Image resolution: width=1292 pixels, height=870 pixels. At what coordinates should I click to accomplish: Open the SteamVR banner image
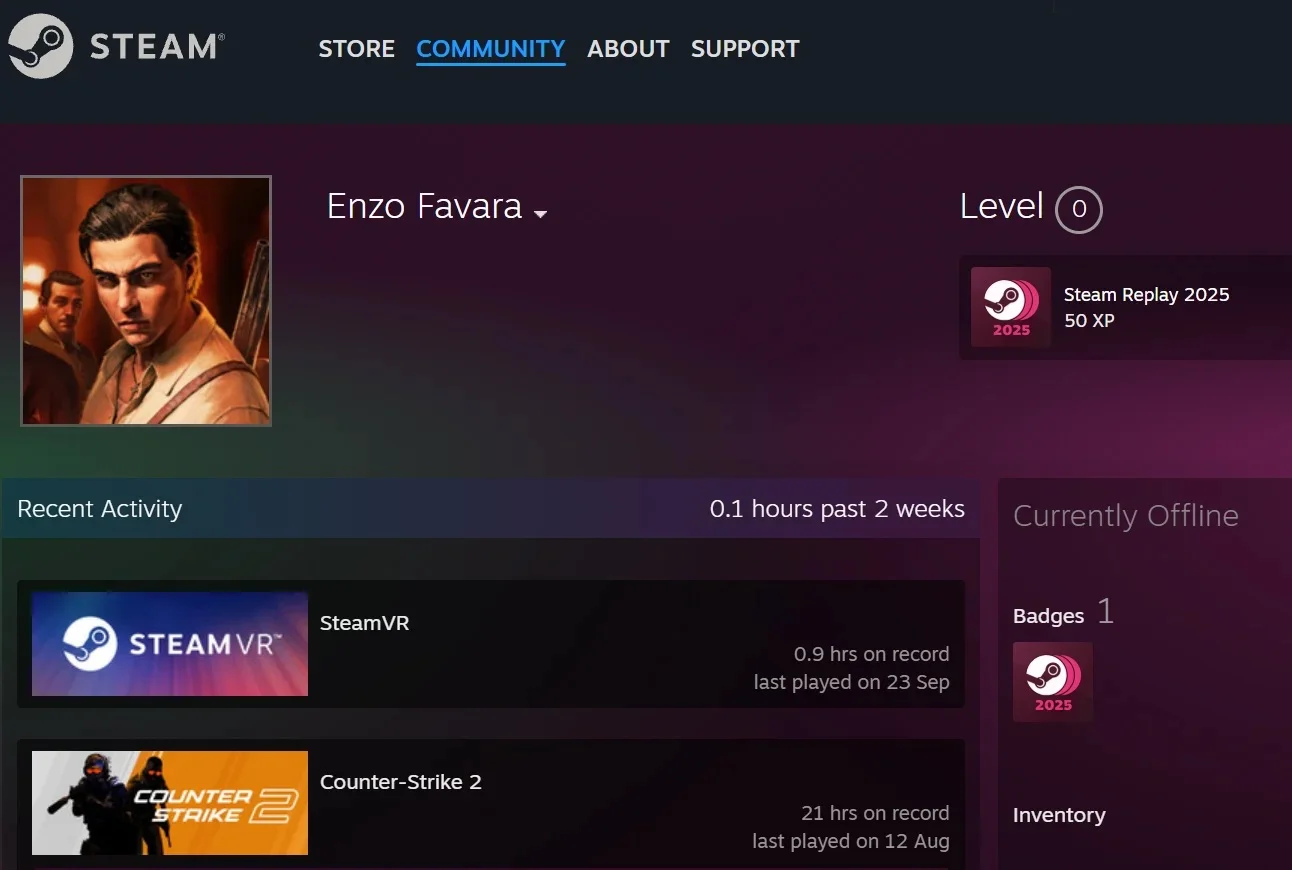(x=170, y=644)
